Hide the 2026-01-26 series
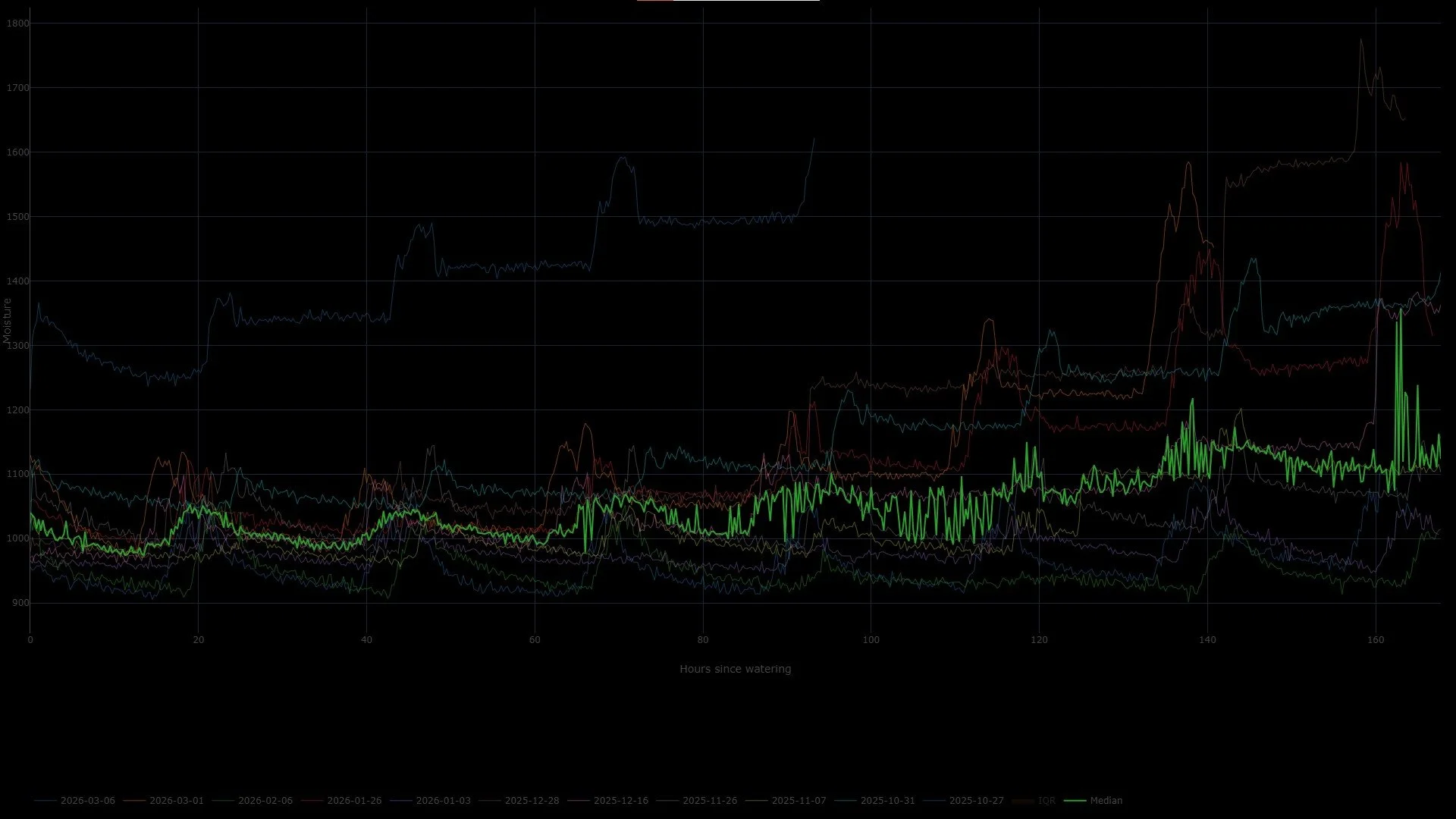This screenshot has height=819, width=1456. coord(353,800)
